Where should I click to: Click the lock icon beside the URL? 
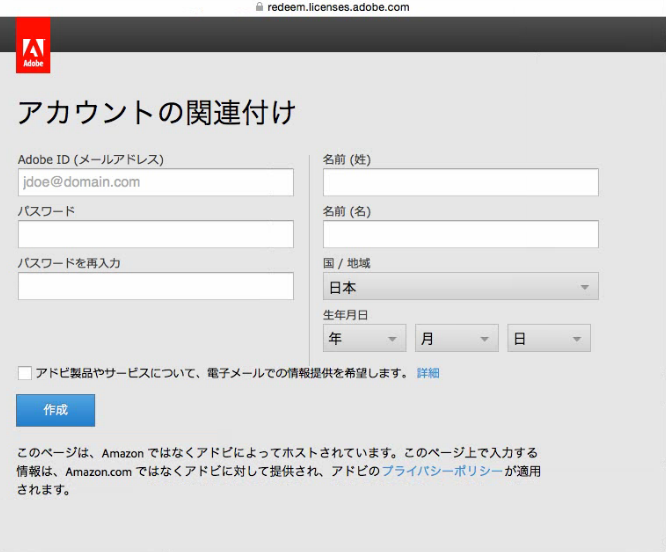[259, 7]
